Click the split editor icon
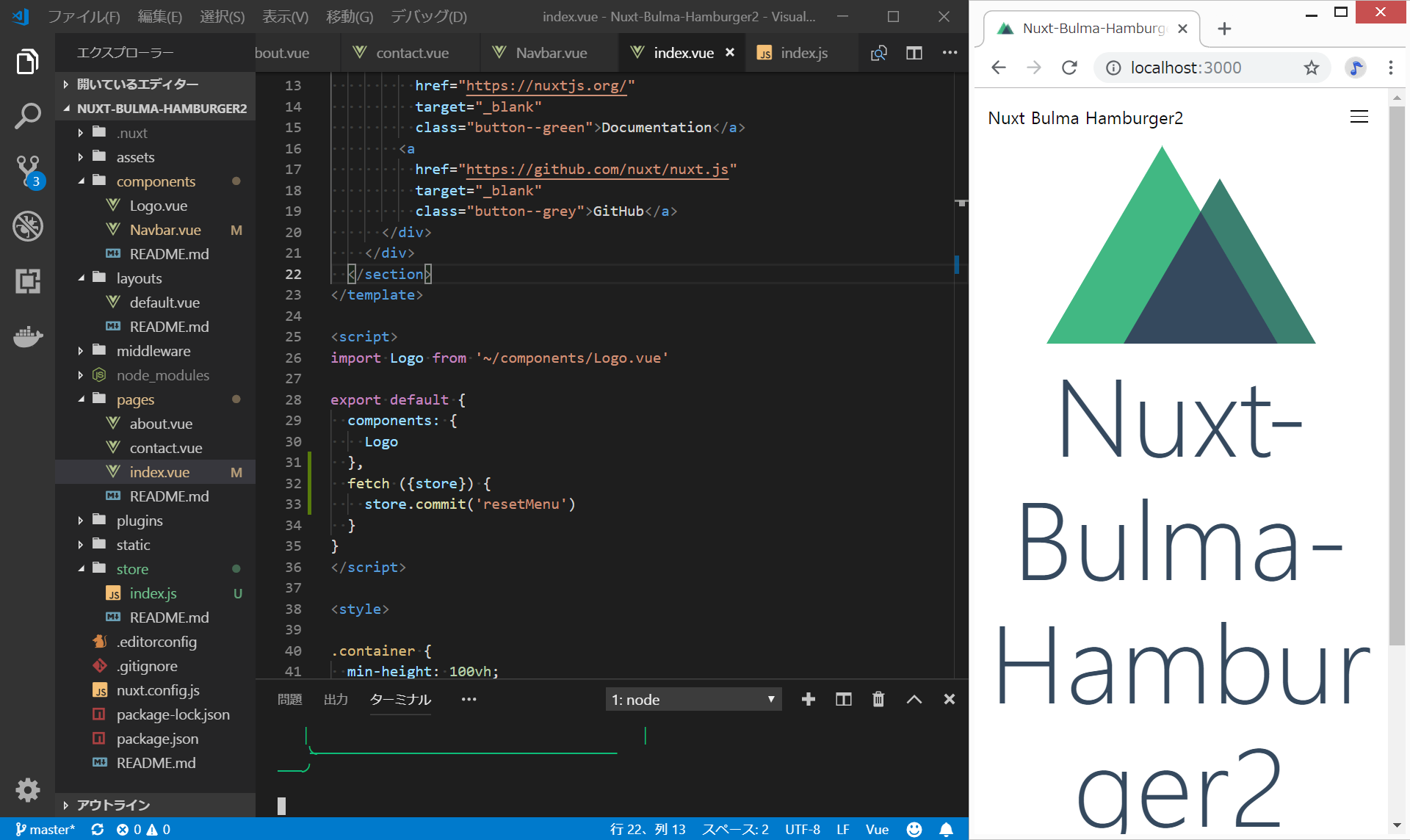This screenshot has width=1410, height=840. tap(914, 53)
